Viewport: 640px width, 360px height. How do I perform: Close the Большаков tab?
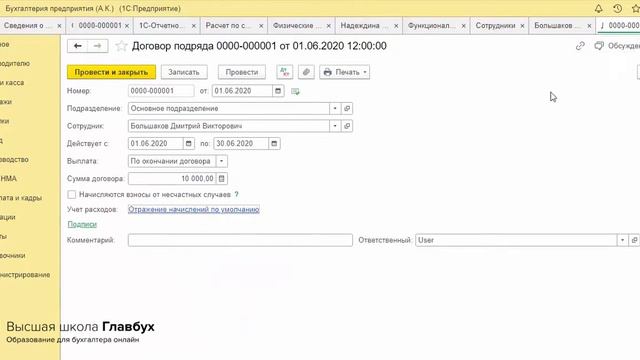pos(589,26)
